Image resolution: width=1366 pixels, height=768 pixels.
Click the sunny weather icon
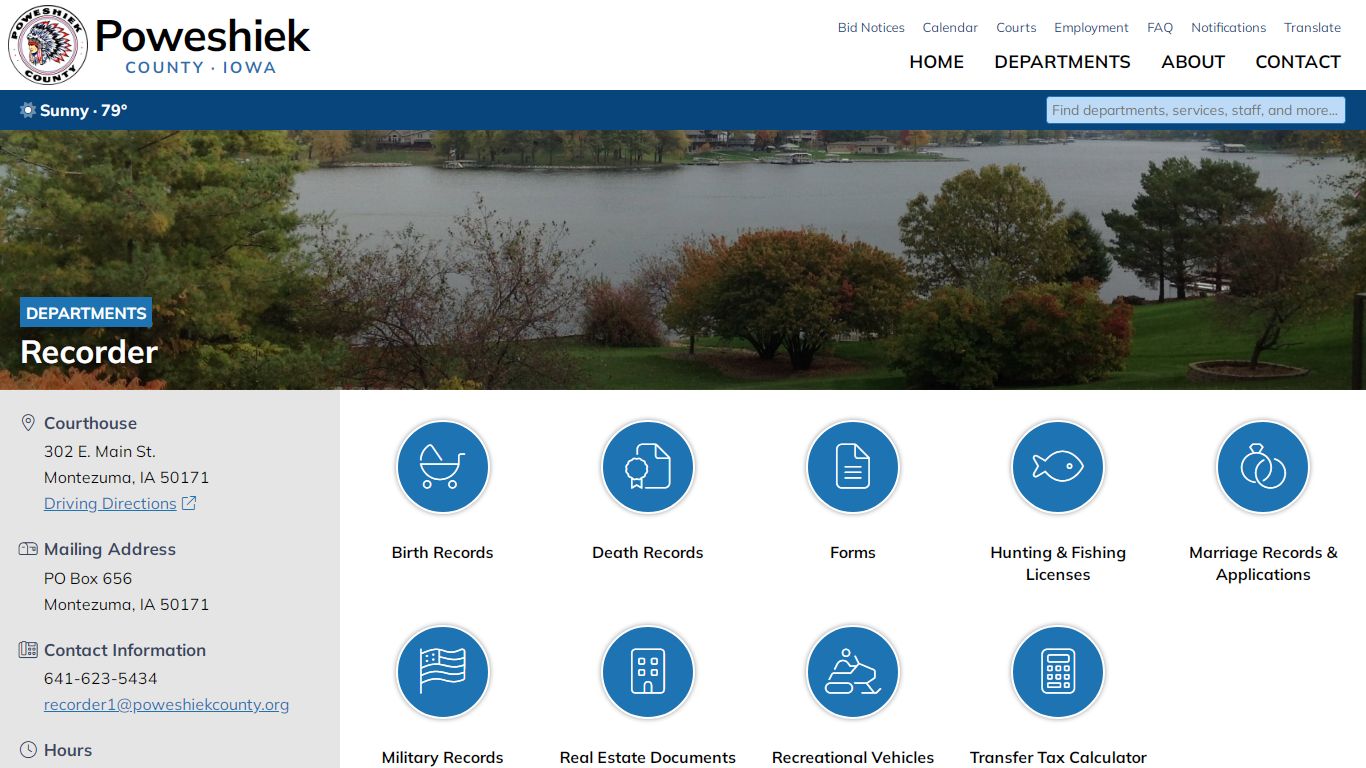point(28,110)
